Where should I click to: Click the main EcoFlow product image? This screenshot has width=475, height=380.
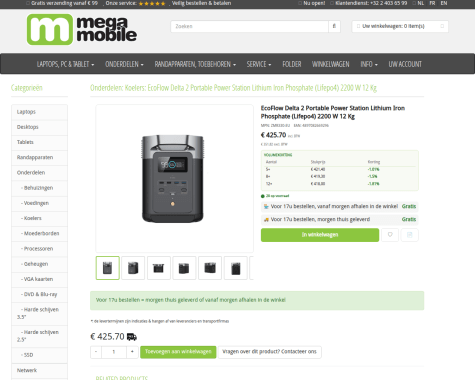tap(174, 178)
